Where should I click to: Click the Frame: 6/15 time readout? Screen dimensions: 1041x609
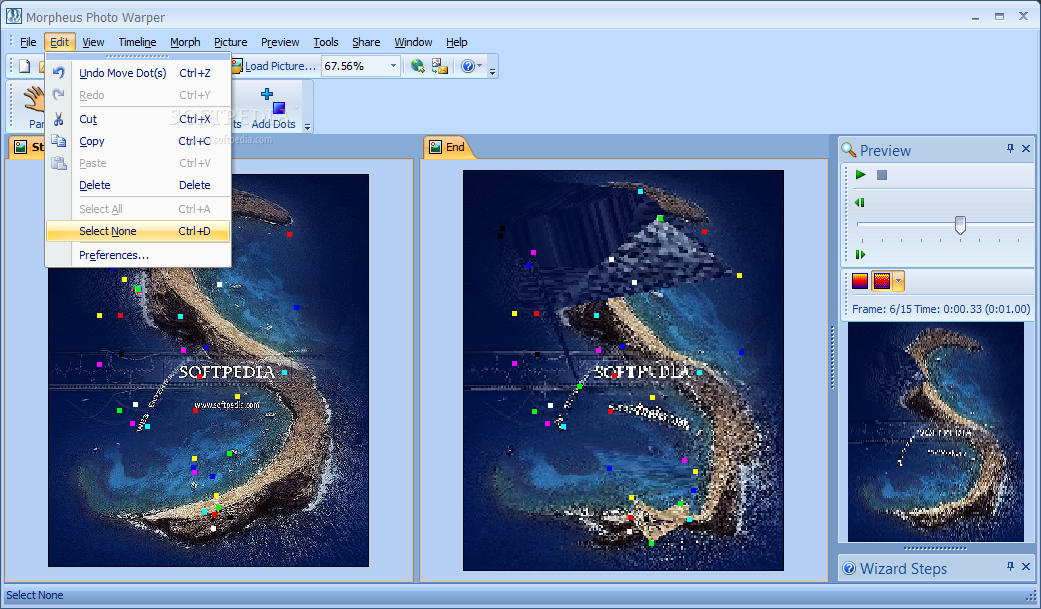tap(941, 309)
